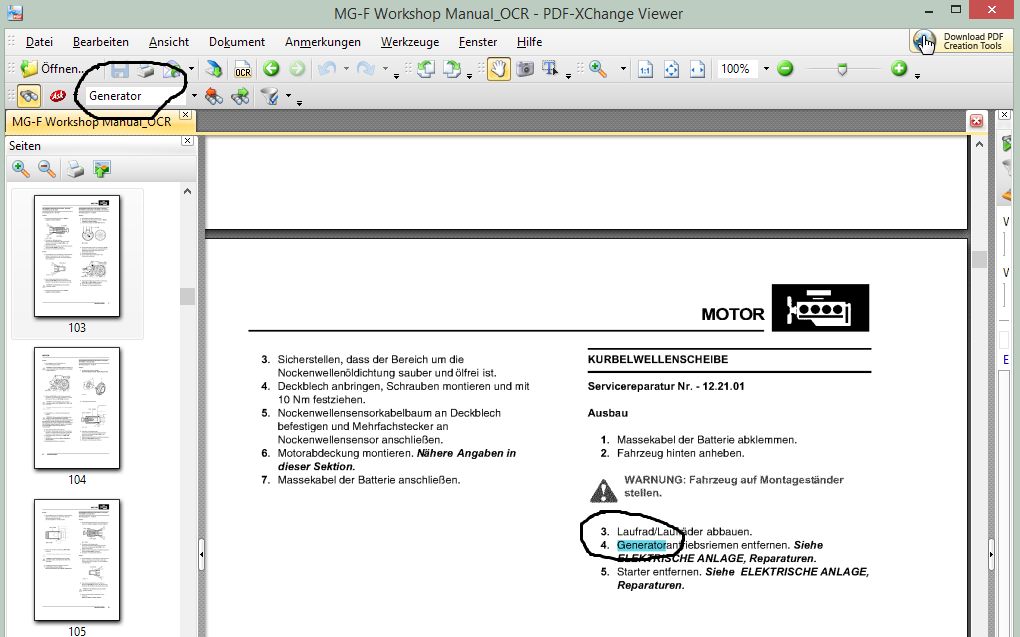Click the green Zoom In plus button
Screen dimensions: 1020x637
pos(899,69)
